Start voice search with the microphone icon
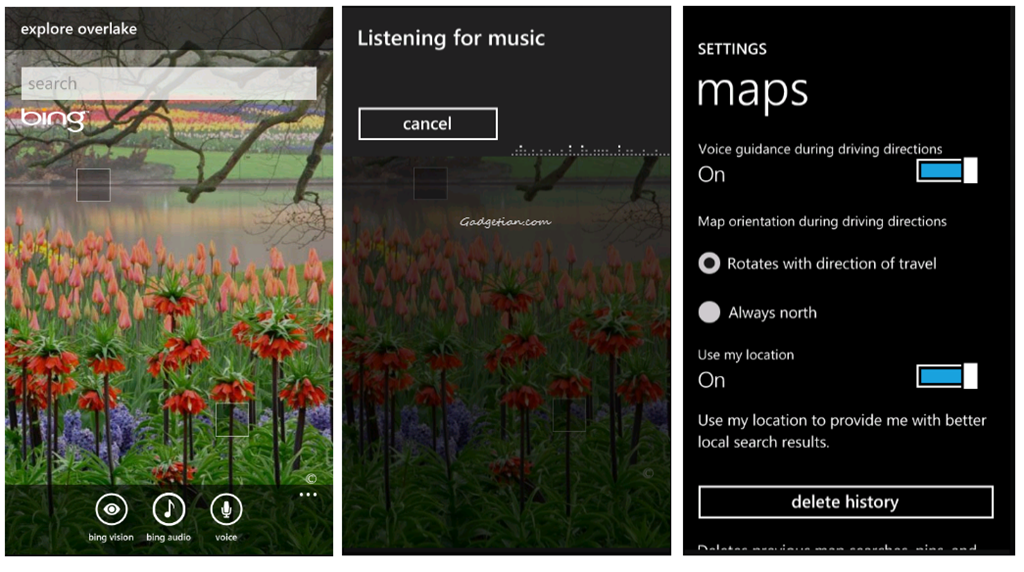Viewport: 1024px width, 572px height. 226,510
